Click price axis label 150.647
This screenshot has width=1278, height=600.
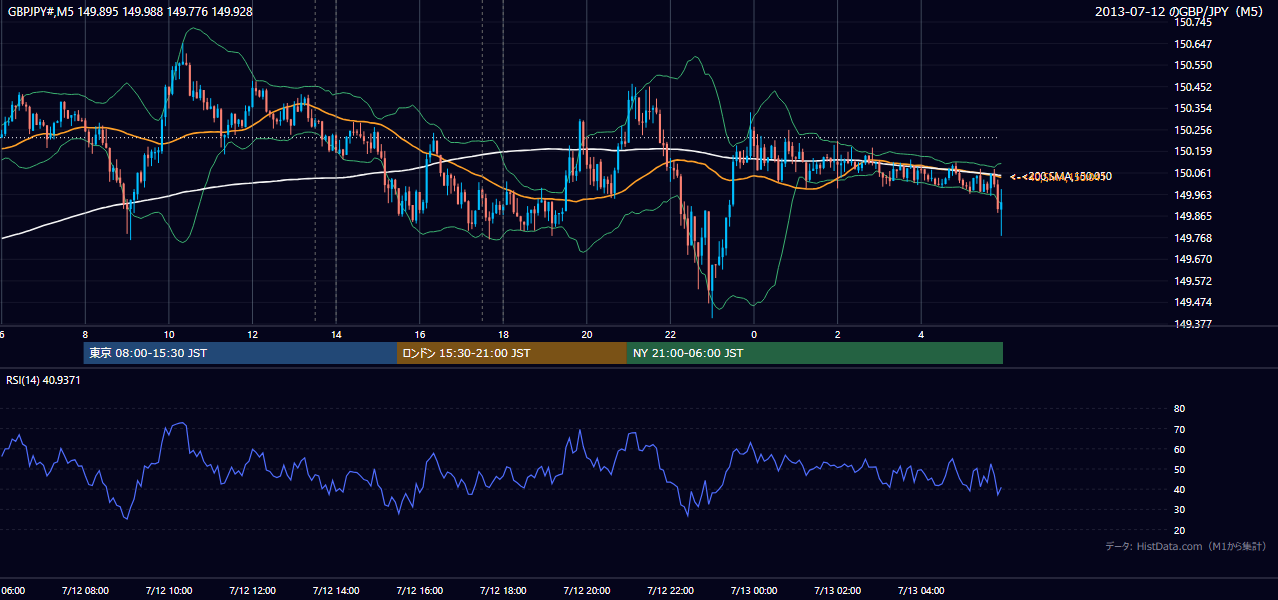1194,44
